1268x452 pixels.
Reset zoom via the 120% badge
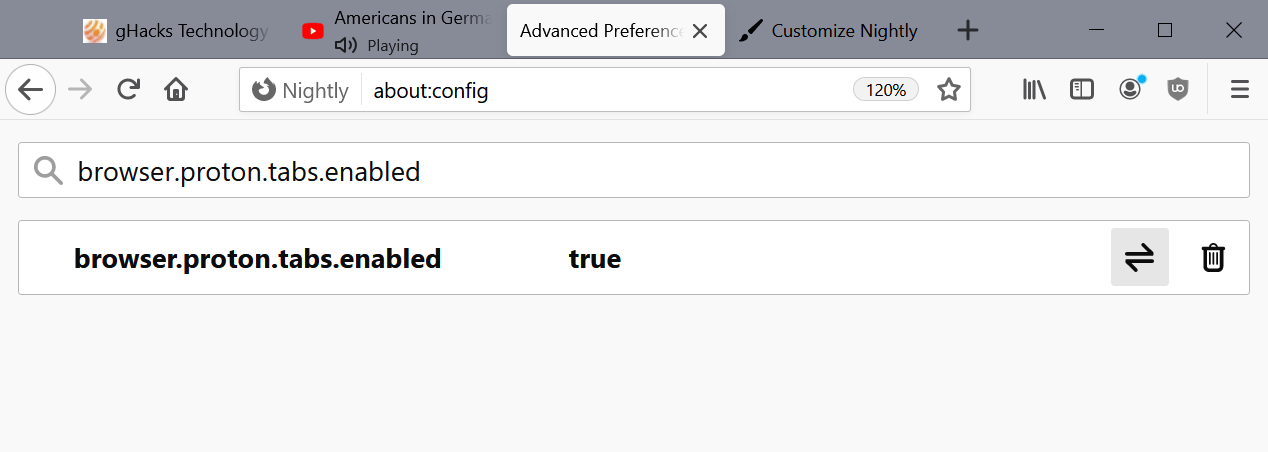click(x=886, y=90)
